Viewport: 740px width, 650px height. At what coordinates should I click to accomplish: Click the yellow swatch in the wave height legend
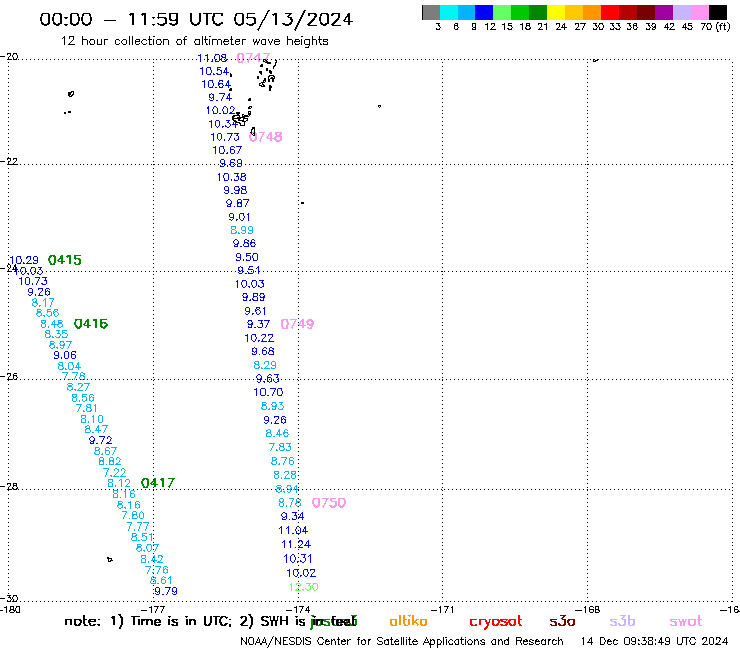[x=556, y=12]
